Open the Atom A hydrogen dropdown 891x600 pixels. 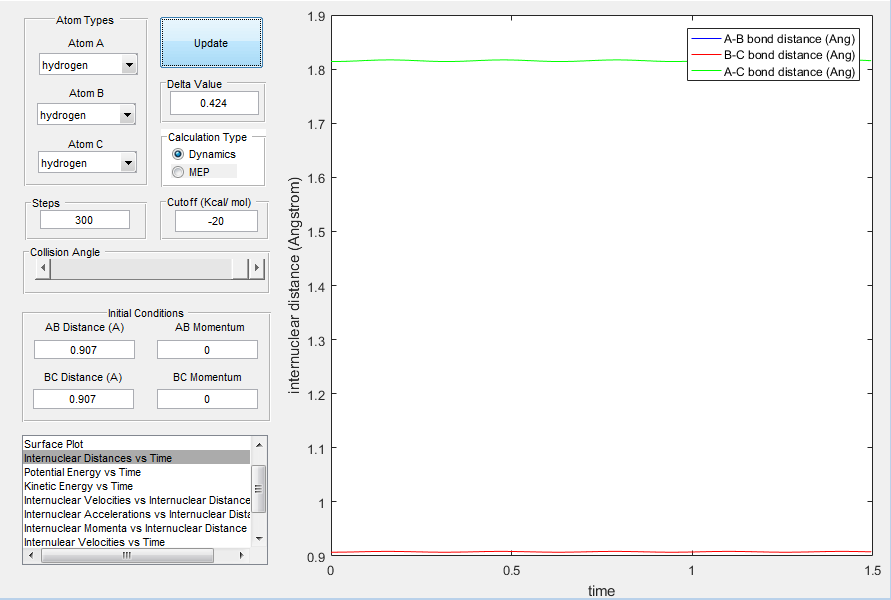pos(88,65)
